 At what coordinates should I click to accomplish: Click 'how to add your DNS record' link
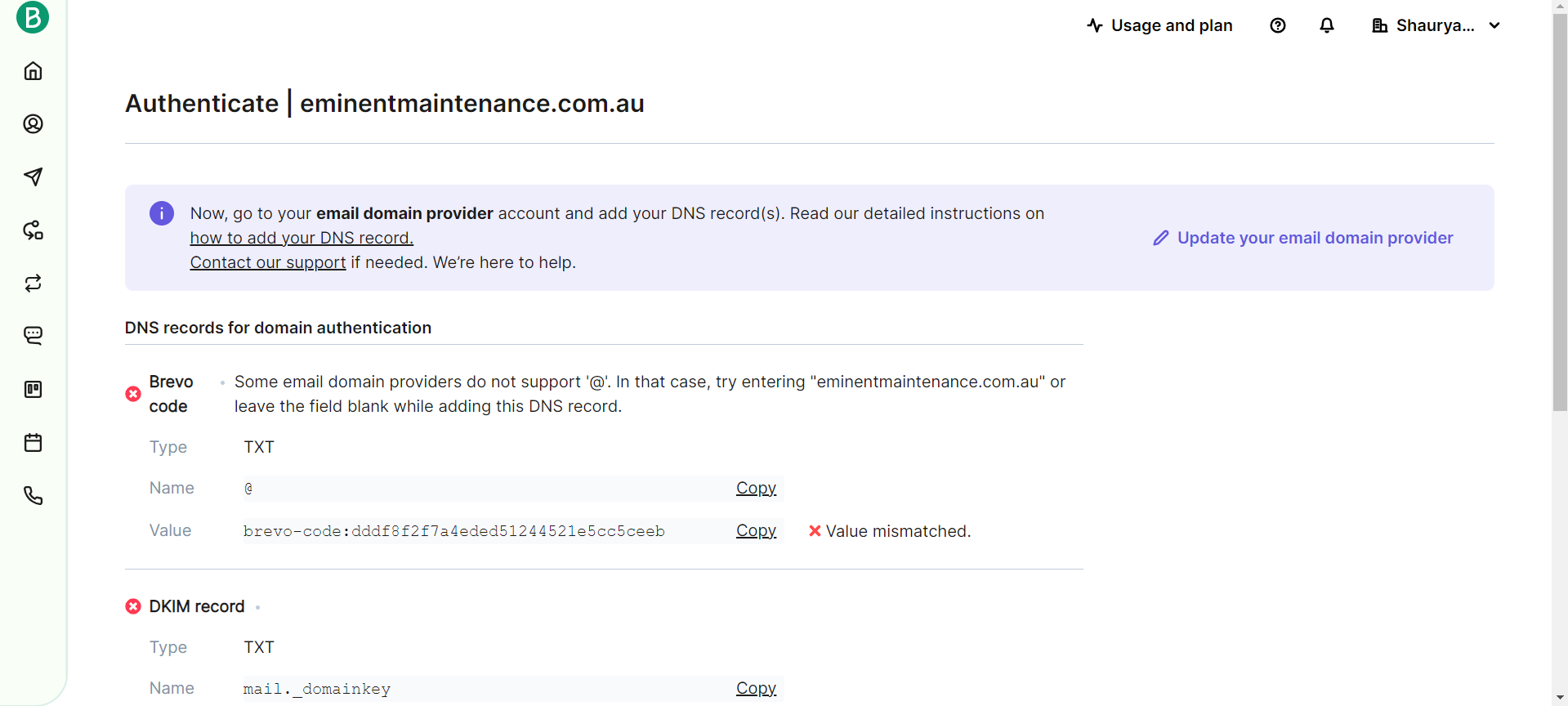pos(302,238)
